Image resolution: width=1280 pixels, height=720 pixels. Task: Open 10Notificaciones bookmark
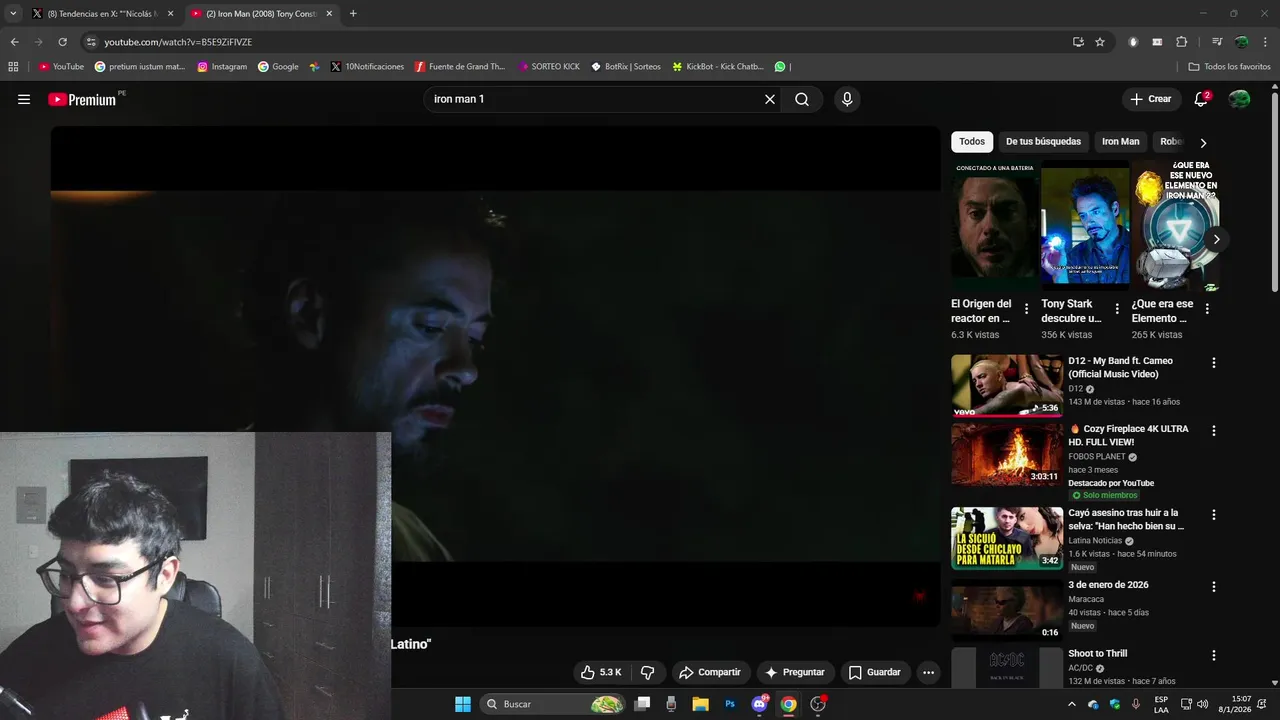(366, 67)
